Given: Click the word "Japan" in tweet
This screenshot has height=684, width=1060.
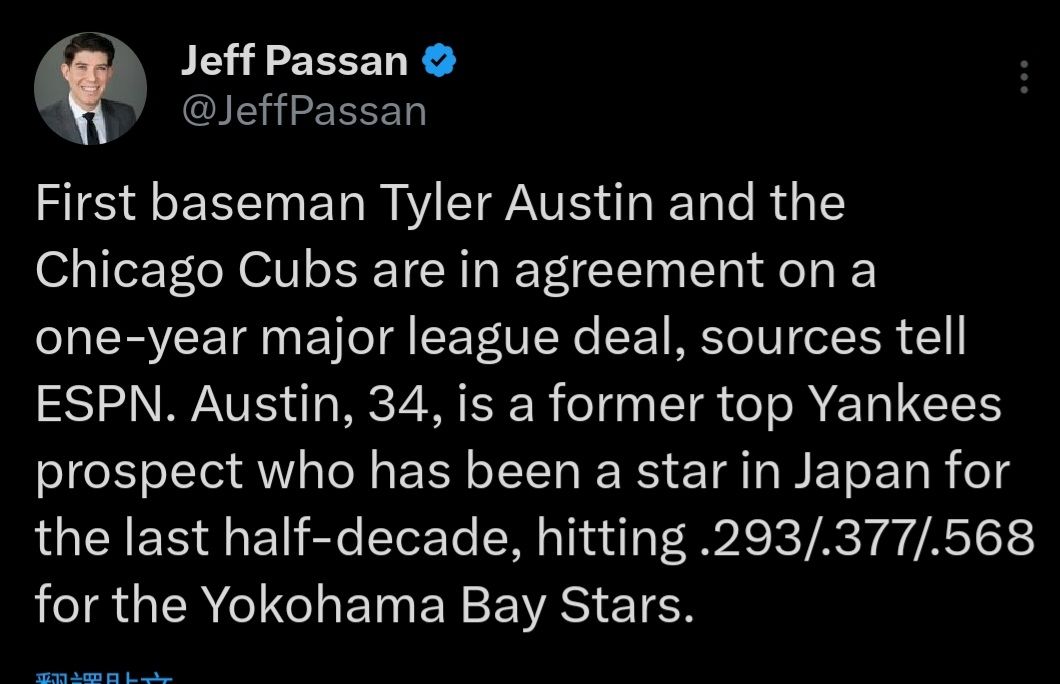Looking at the screenshot, I should (867, 472).
